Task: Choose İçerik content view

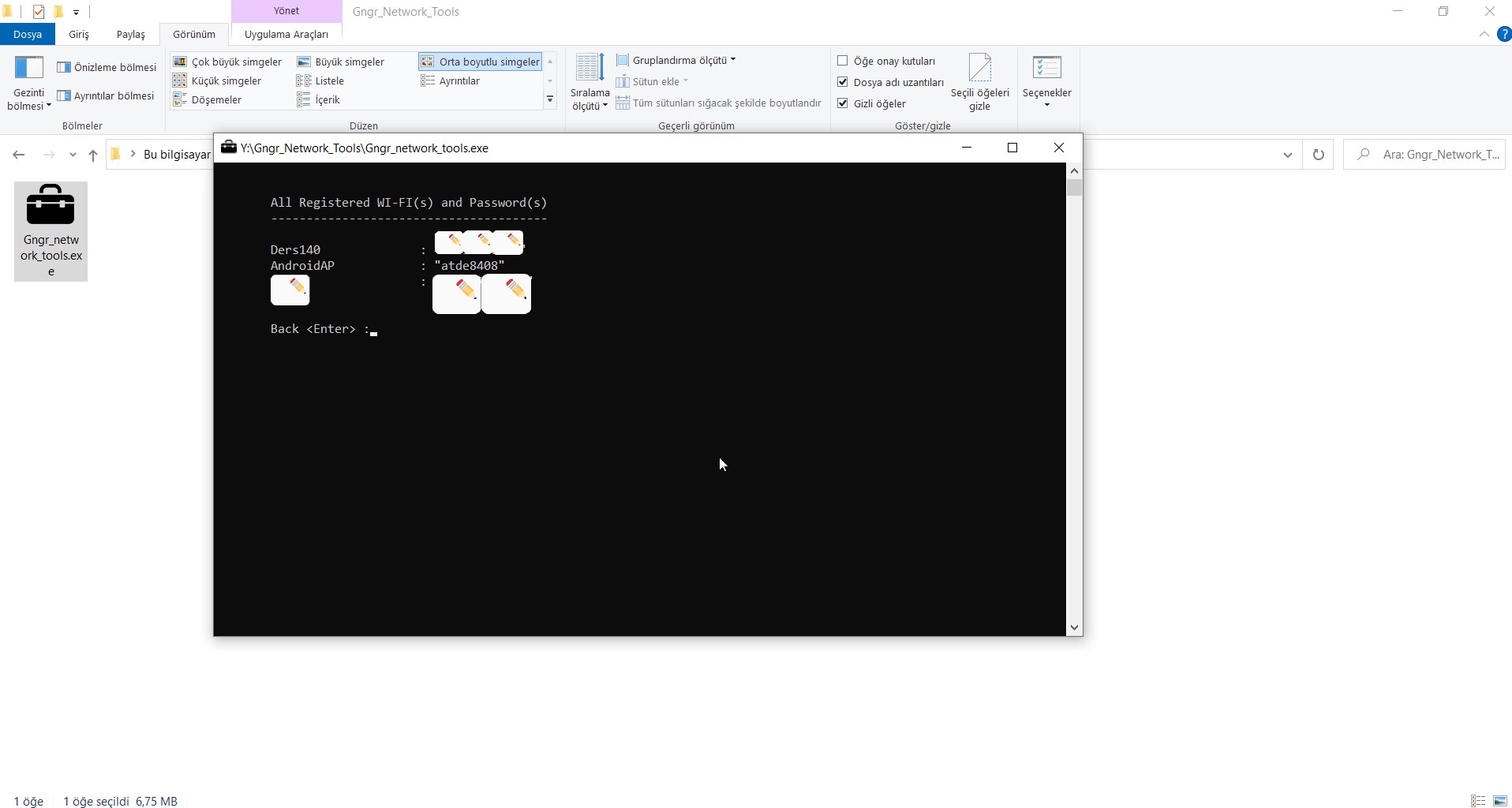Action: (x=318, y=99)
